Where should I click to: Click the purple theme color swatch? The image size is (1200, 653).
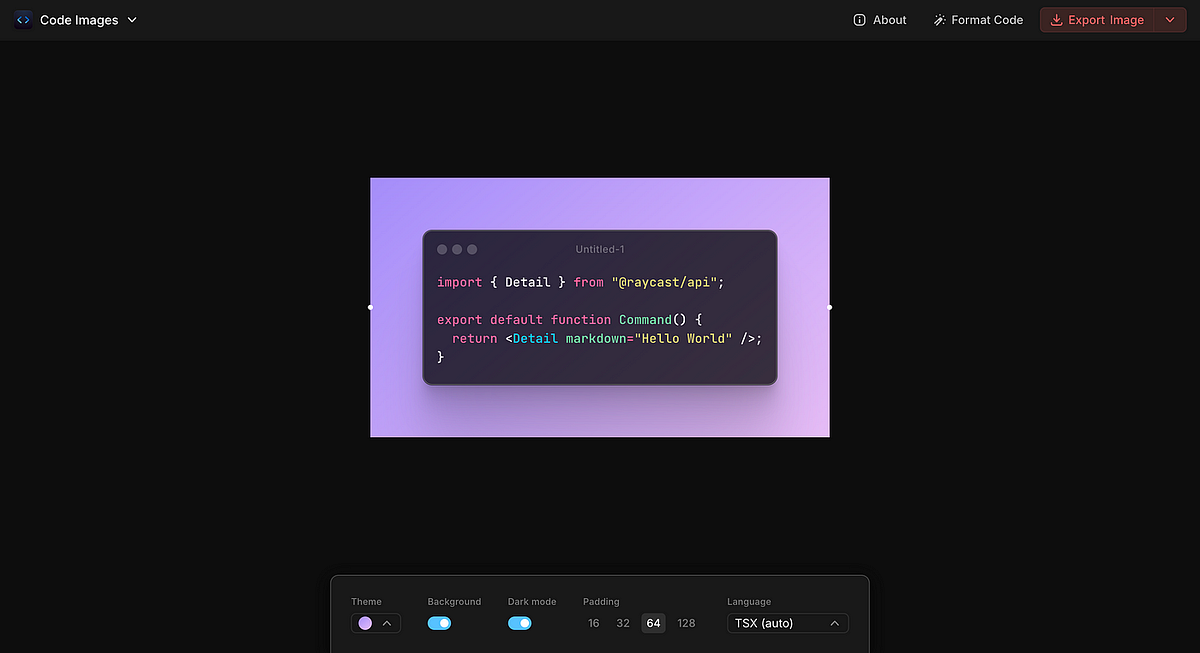pyautogui.click(x=365, y=623)
